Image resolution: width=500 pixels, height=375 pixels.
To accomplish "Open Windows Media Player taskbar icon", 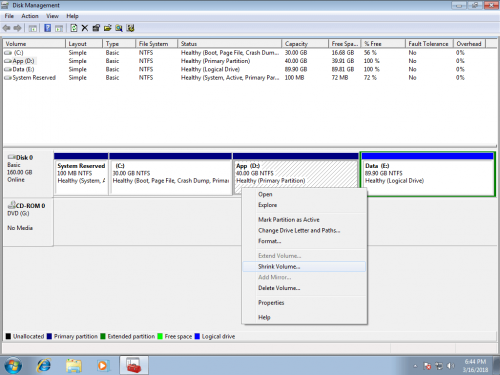I will coord(103,365).
